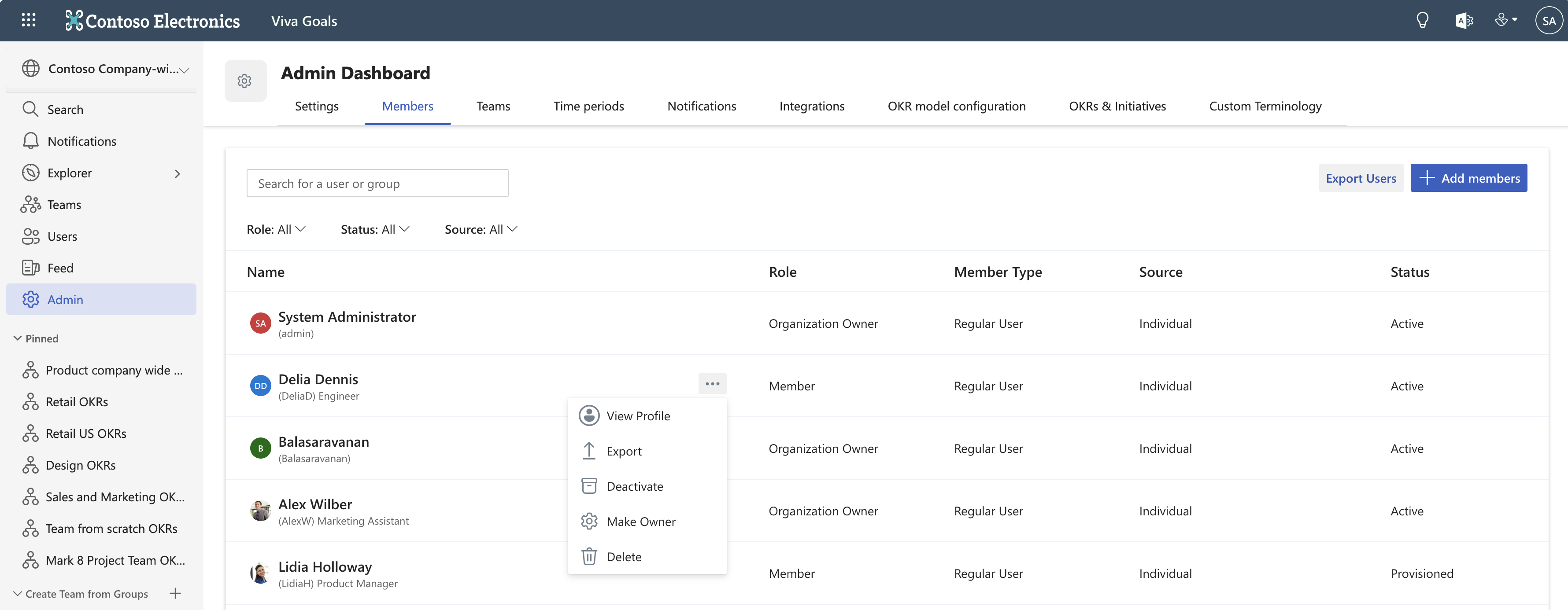Open the Integrations tab
The width and height of the screenshot is (1568, 610).
click(x=811, y=107)
